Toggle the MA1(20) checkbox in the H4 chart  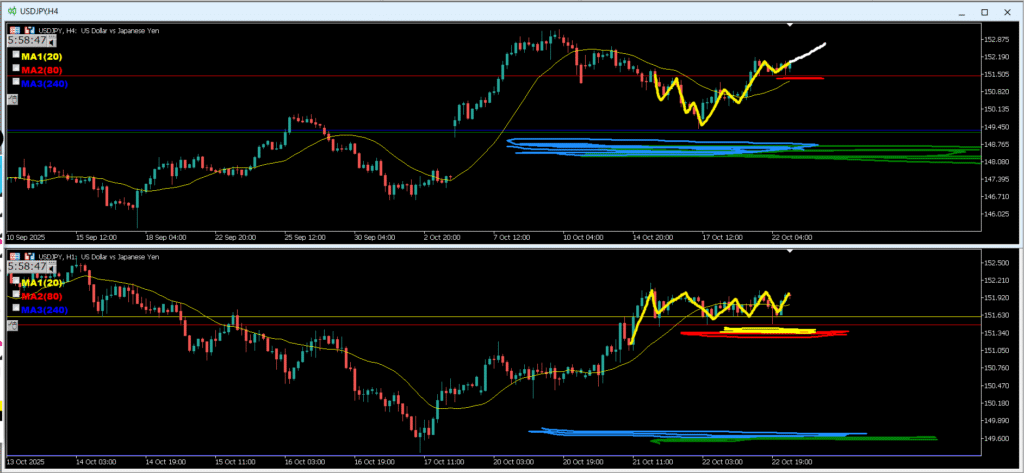tap(17, 56)
